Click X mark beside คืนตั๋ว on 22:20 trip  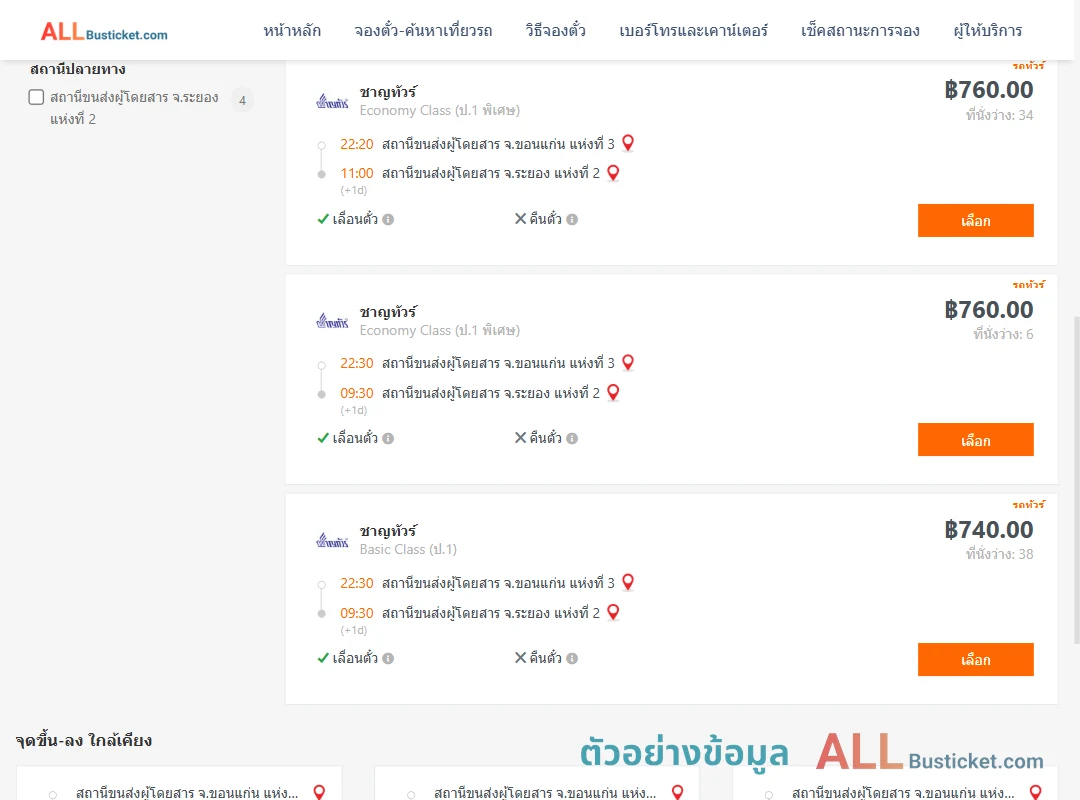[x=520, y=218]
